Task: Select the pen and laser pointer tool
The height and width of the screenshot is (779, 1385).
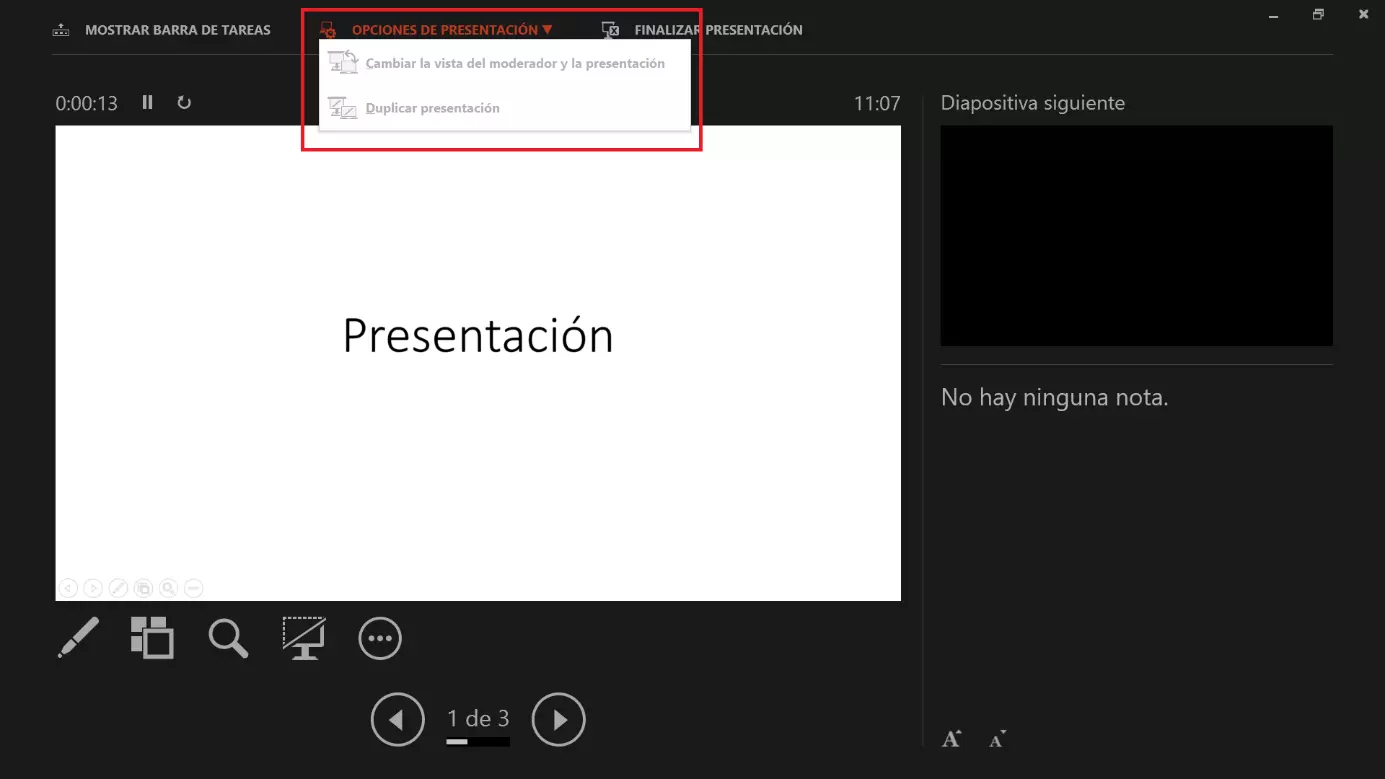Action: pyautogui.click(x=79, y=638)
